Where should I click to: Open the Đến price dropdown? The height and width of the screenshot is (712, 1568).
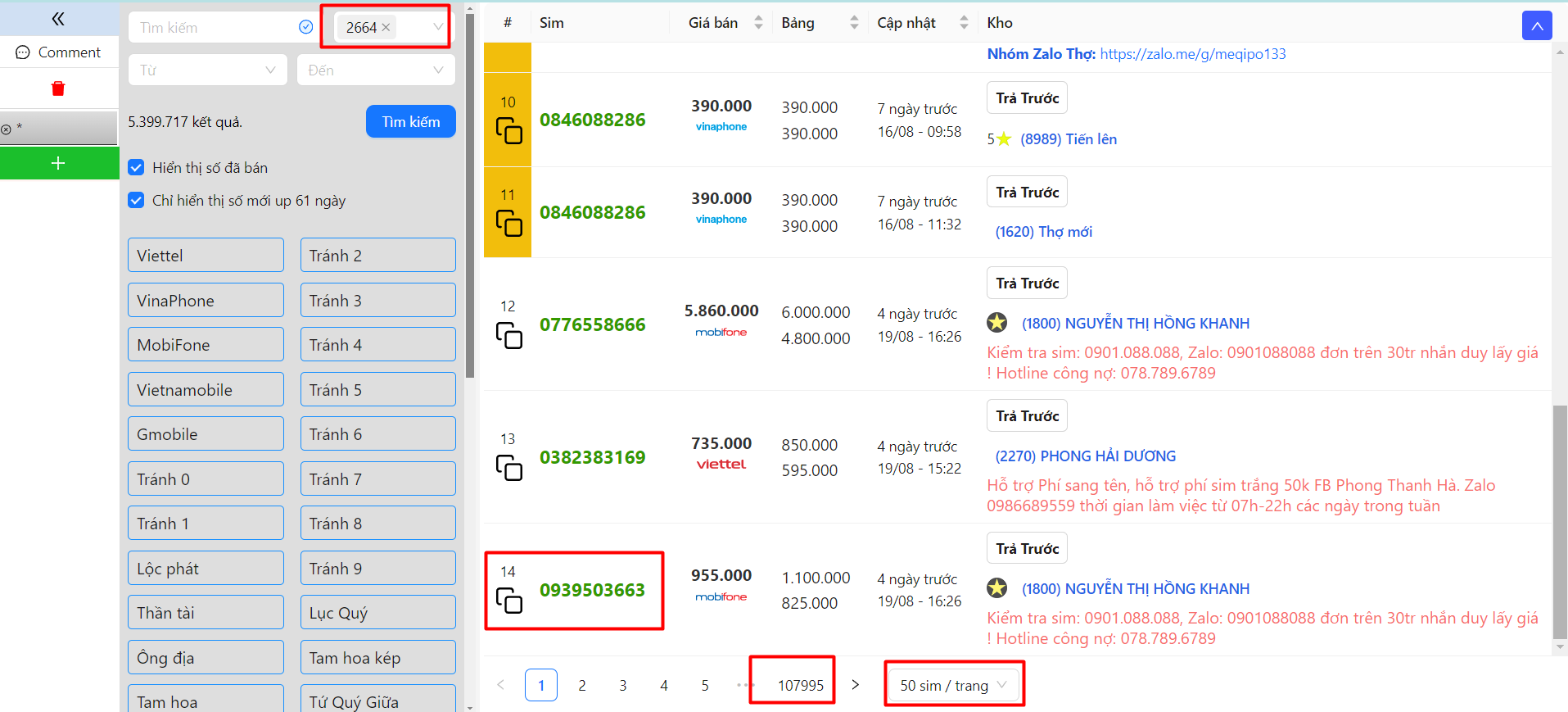376,70
